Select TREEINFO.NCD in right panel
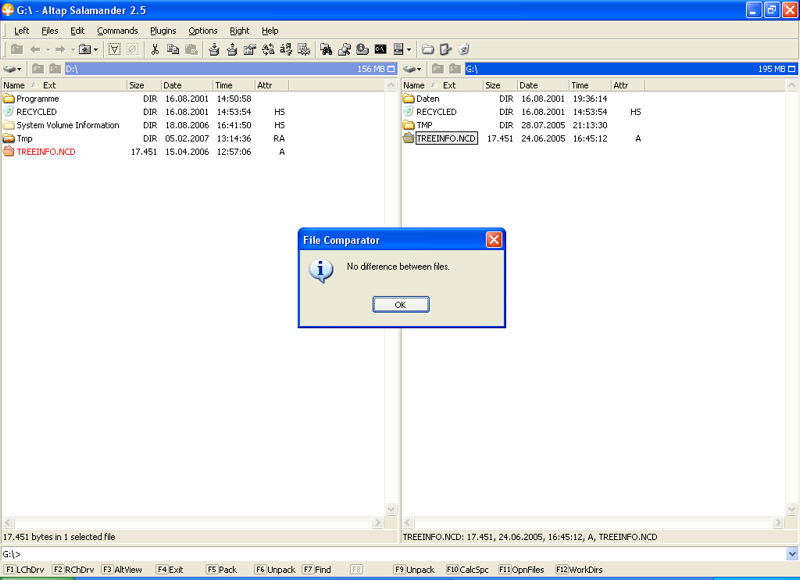Viewport: 800px width, 580px height. click(446, 138)
